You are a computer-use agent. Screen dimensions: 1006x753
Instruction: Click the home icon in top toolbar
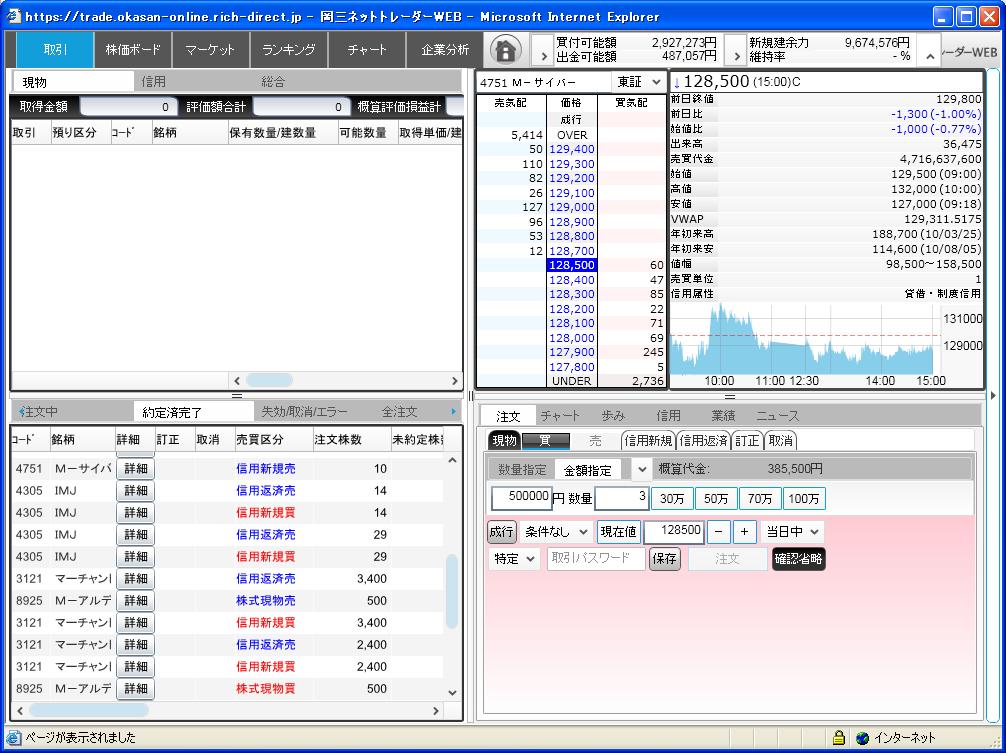(507, 50)
